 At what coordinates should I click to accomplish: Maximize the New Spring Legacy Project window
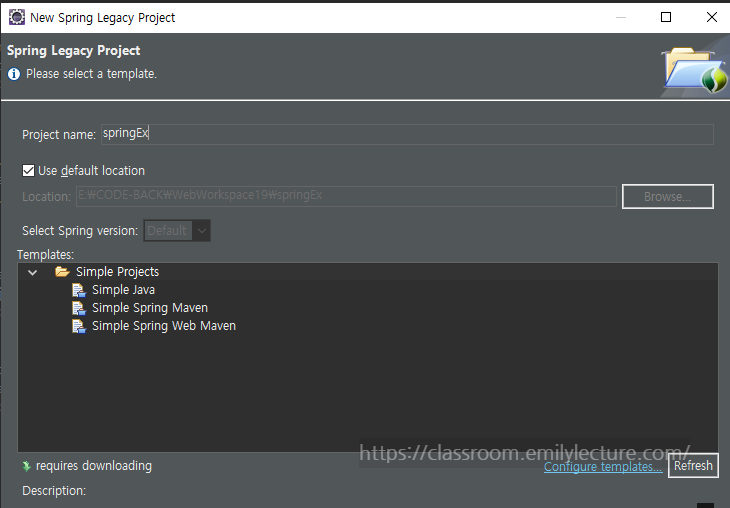coord(666,17)
